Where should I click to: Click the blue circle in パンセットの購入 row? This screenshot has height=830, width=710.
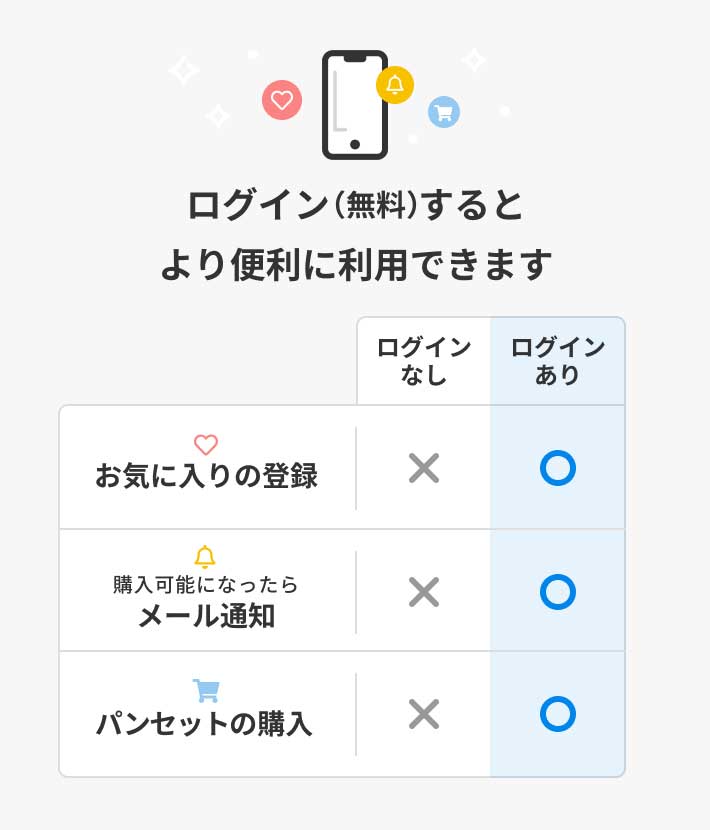pos(557,714)
